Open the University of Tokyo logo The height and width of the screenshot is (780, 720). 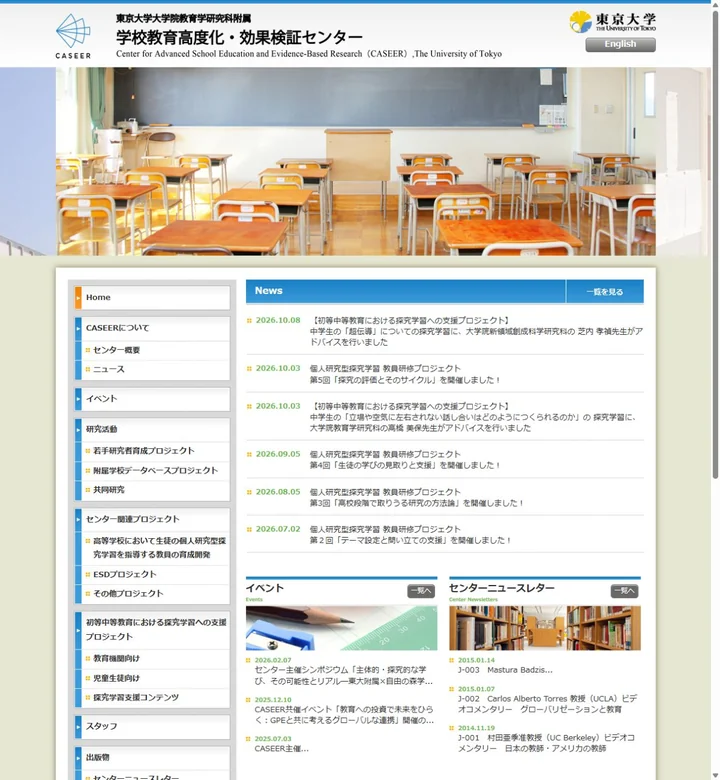[613, 22]
